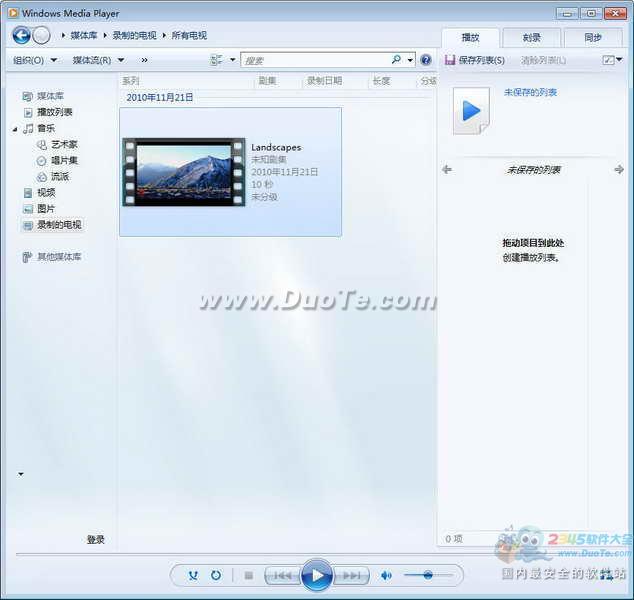Select 视频 in the navigation tree
This screenshot has height=600, width=634.
tap(46, 192)
